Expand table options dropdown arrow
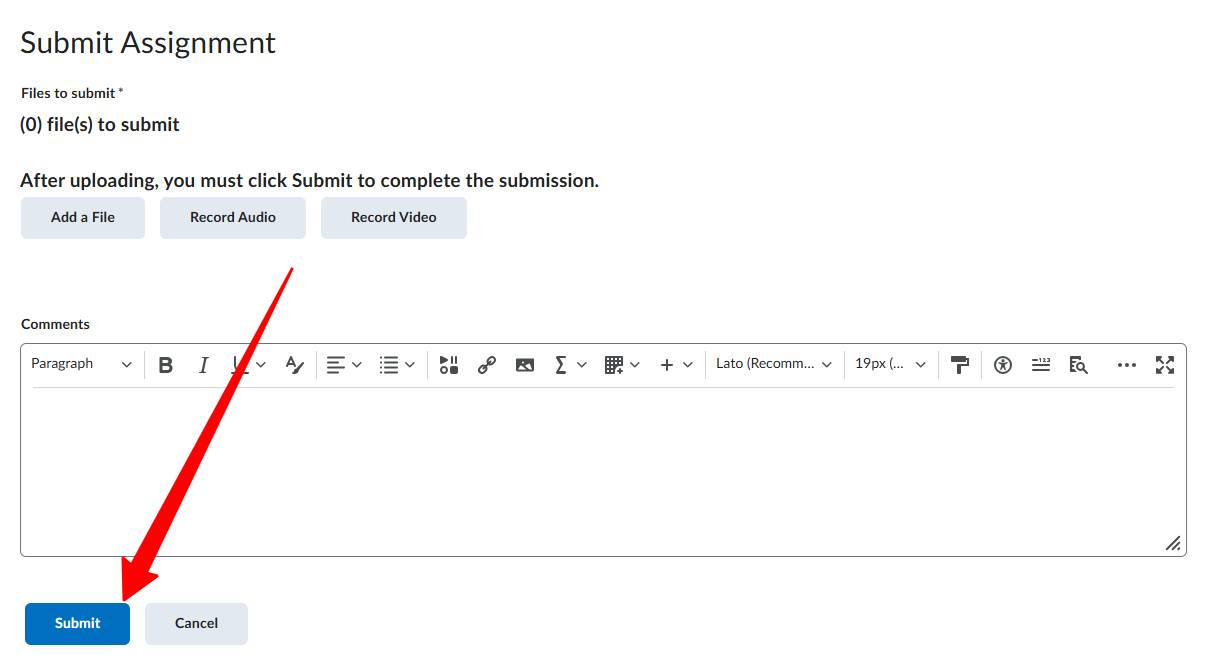The width and height of the screenshot is (1219, 655). pos(635,365)
